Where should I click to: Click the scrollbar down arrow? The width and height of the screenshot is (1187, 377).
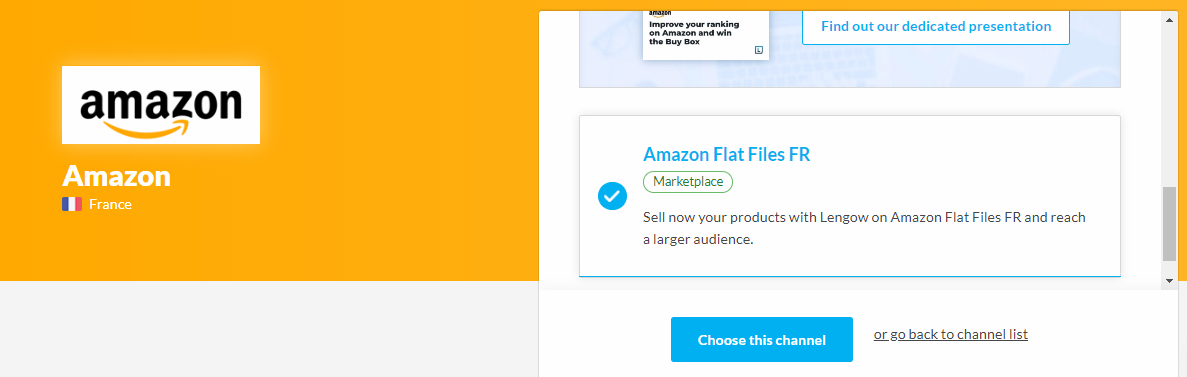(x=1170, y=280)
